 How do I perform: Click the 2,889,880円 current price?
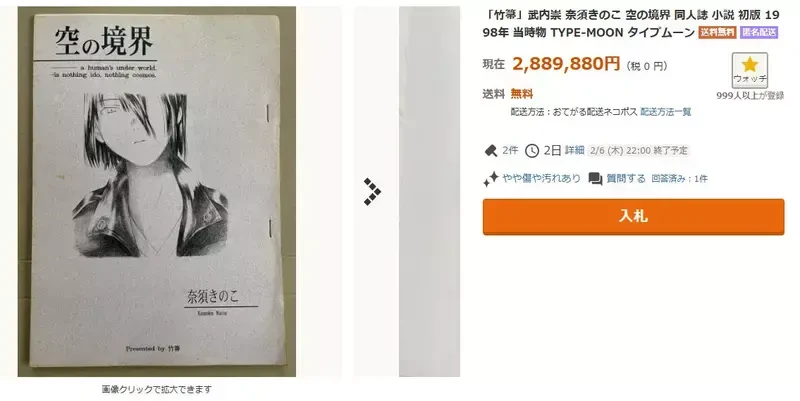566,64
